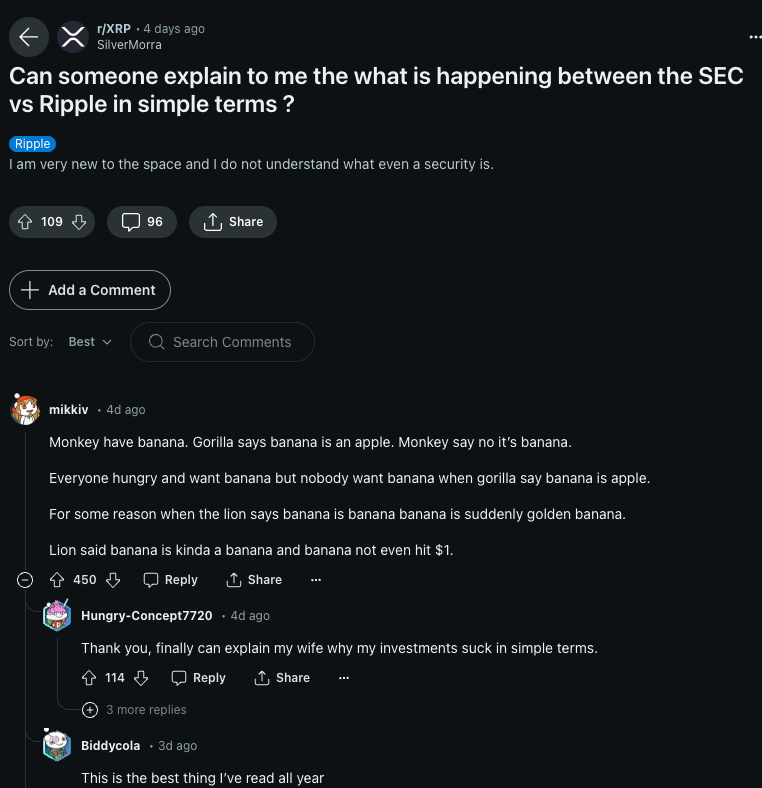Collapse mikkiv's comment thread

click(26, 580)
